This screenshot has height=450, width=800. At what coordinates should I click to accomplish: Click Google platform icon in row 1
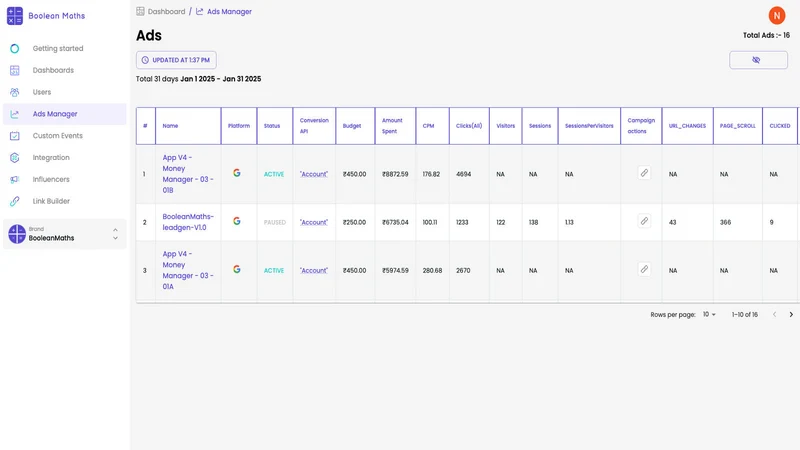(x=237, y=173)
